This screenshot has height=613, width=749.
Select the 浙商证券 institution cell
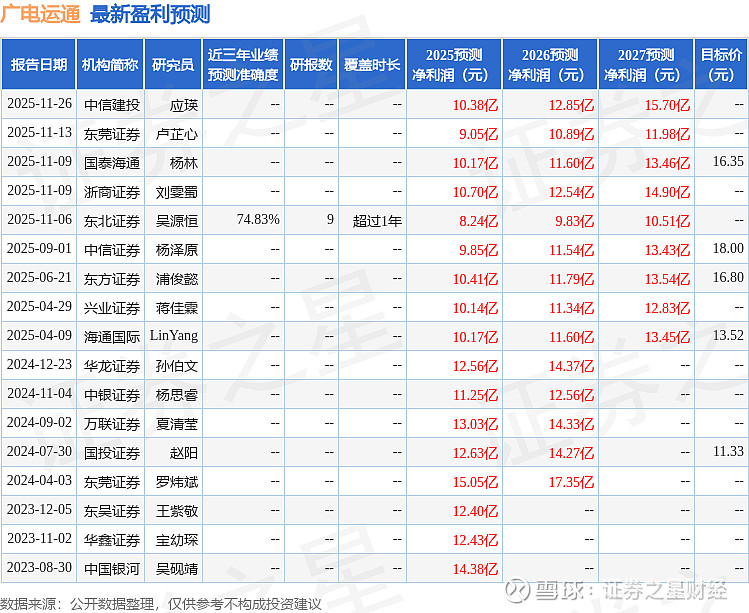pyautogui.click(x=112, y=192)
